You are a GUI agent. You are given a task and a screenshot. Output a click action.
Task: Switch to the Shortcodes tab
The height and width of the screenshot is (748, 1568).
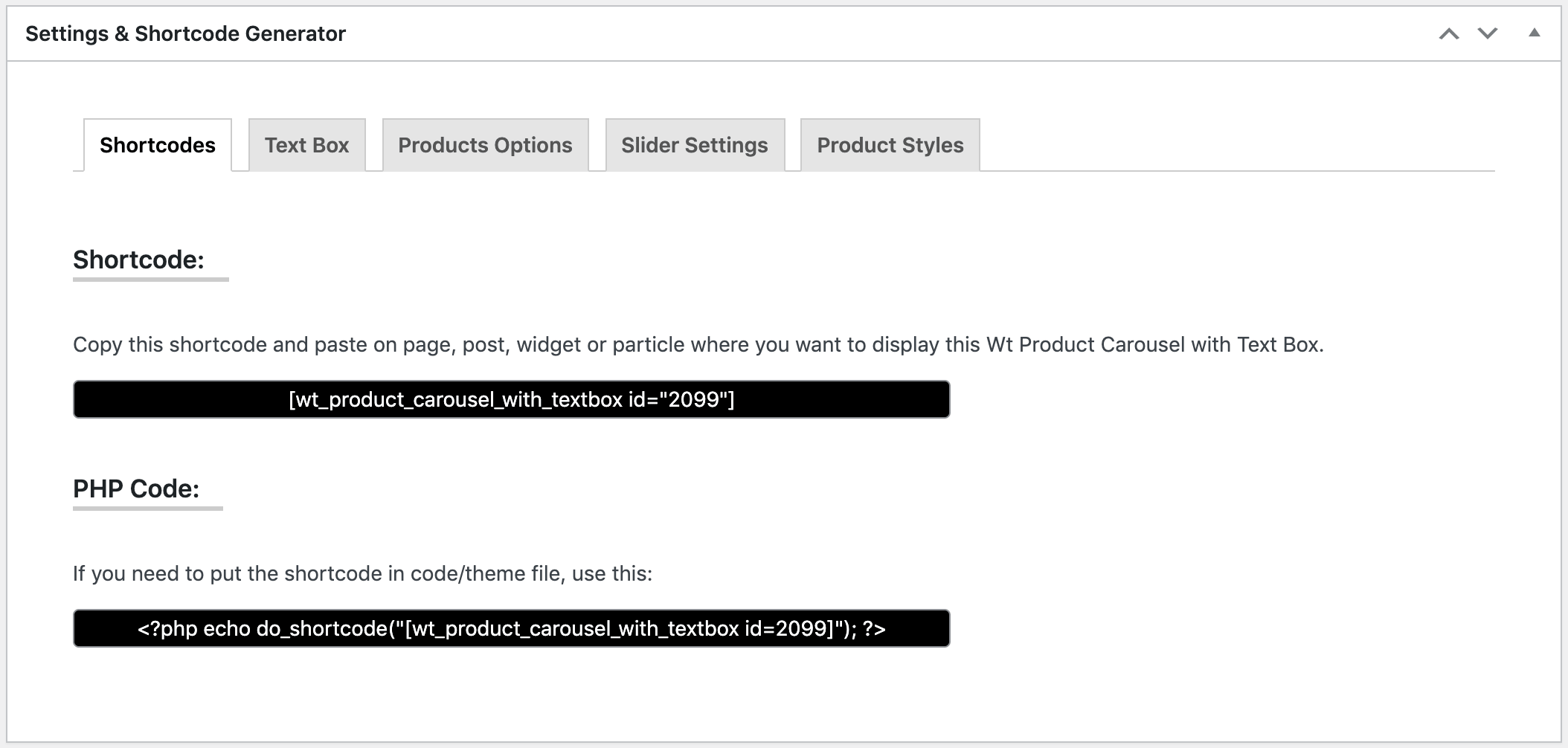coord(158,145)
